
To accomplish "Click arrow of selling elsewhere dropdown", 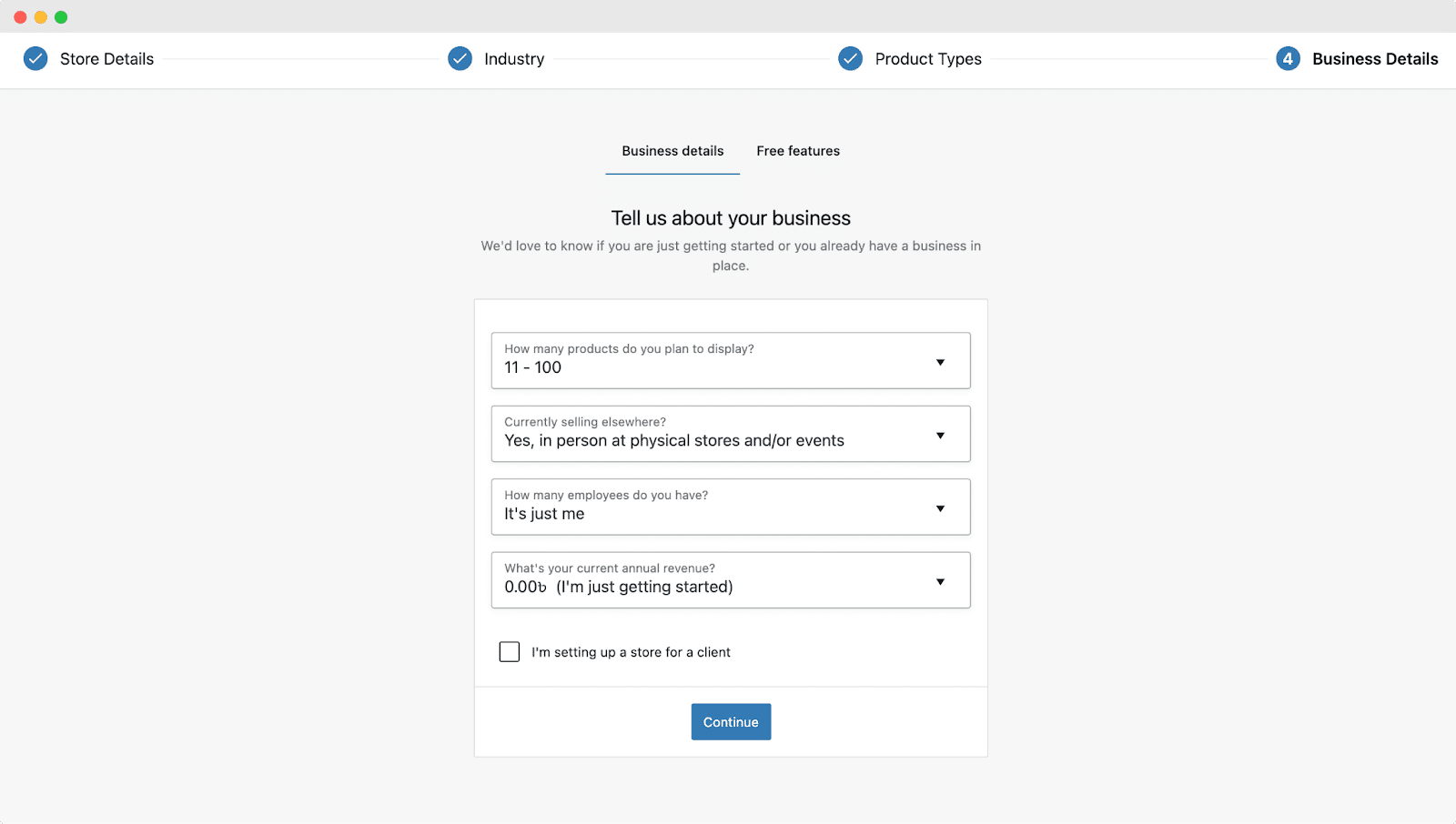I will [x=940, y=436].
